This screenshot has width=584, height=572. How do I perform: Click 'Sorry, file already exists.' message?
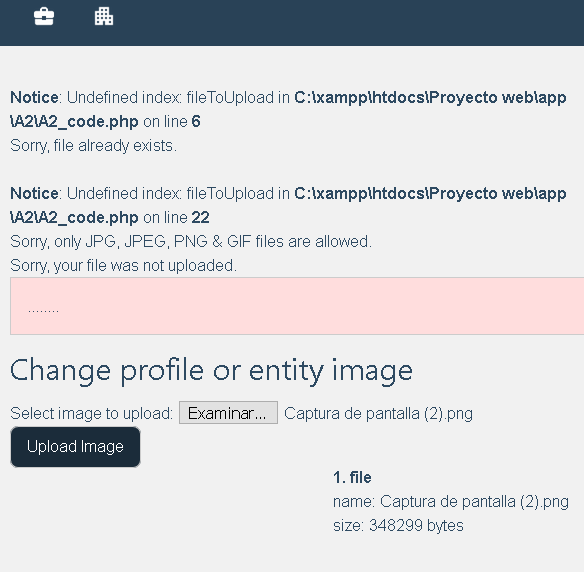[93, 146]
